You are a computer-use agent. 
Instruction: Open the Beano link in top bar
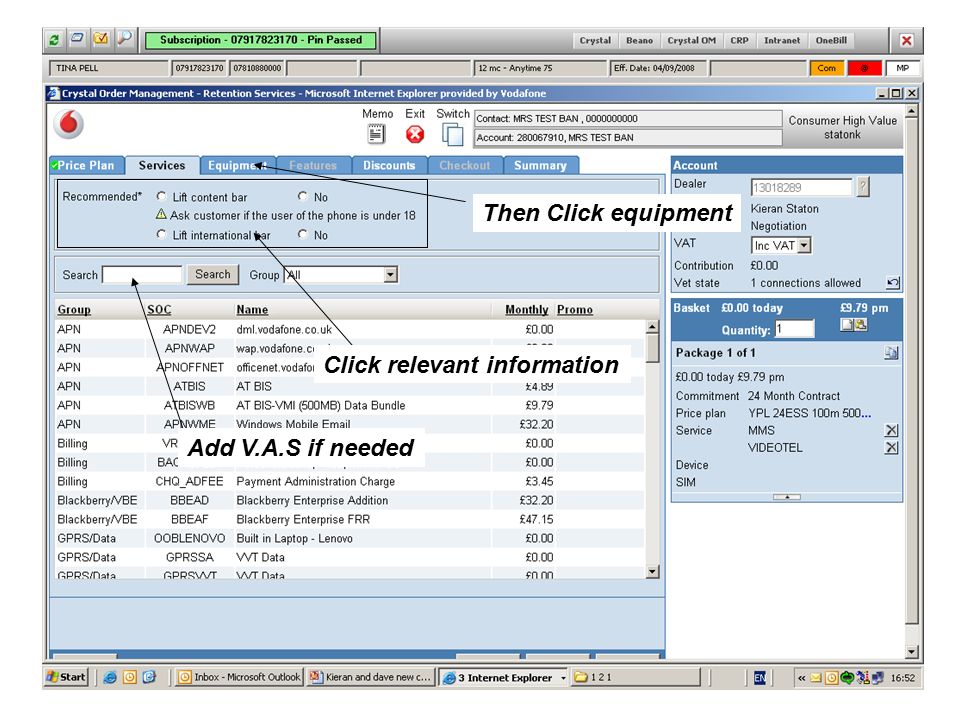point(639,40)
